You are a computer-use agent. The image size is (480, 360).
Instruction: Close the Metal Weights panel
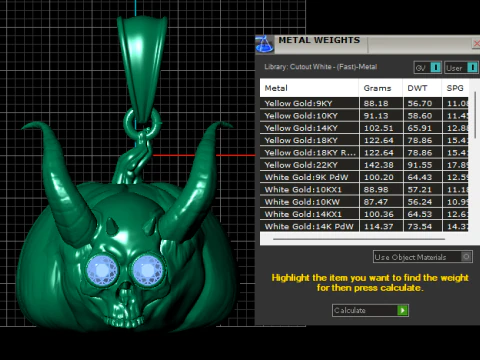coord(476,43)
